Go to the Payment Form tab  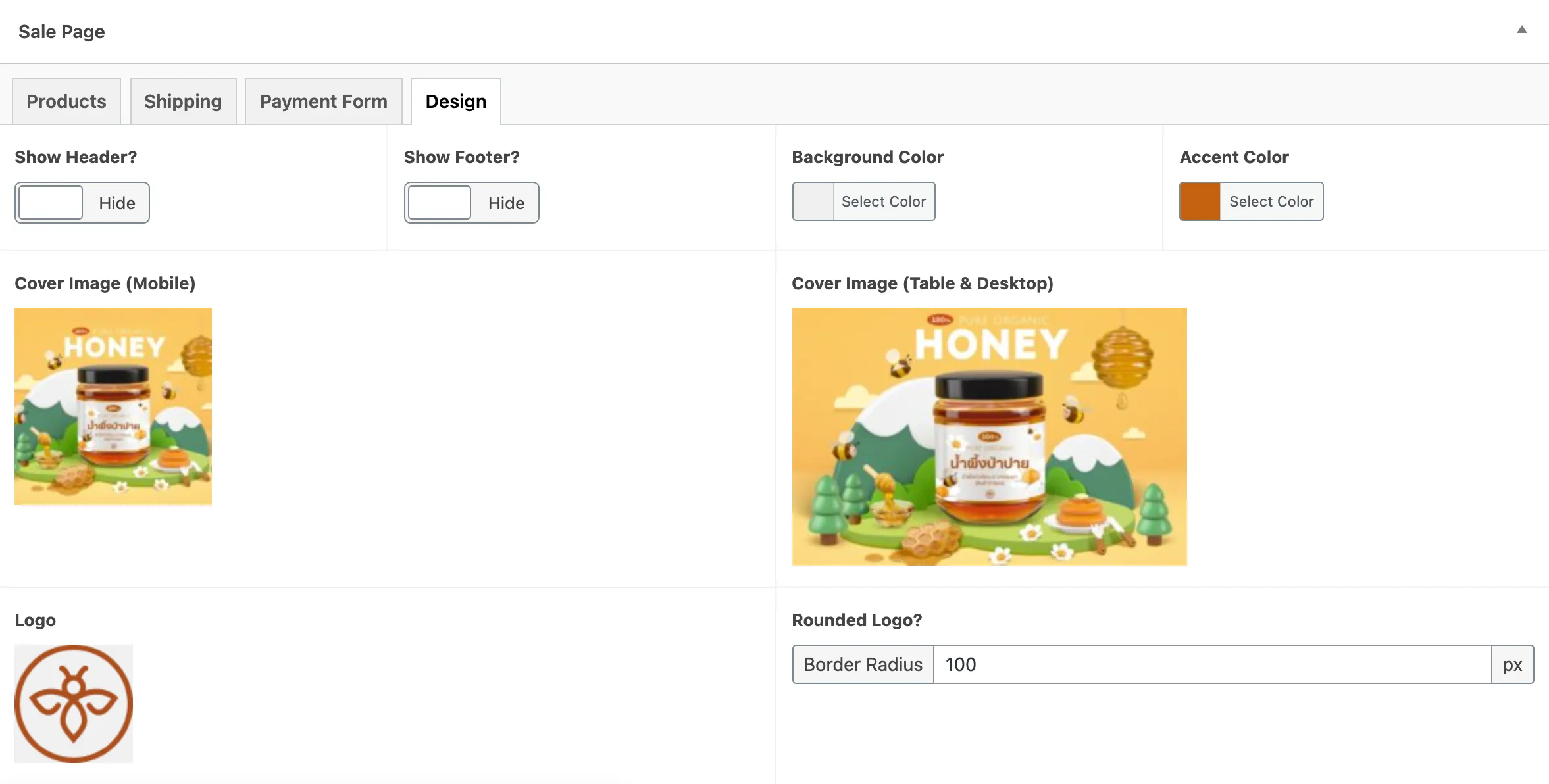[323, 101]
